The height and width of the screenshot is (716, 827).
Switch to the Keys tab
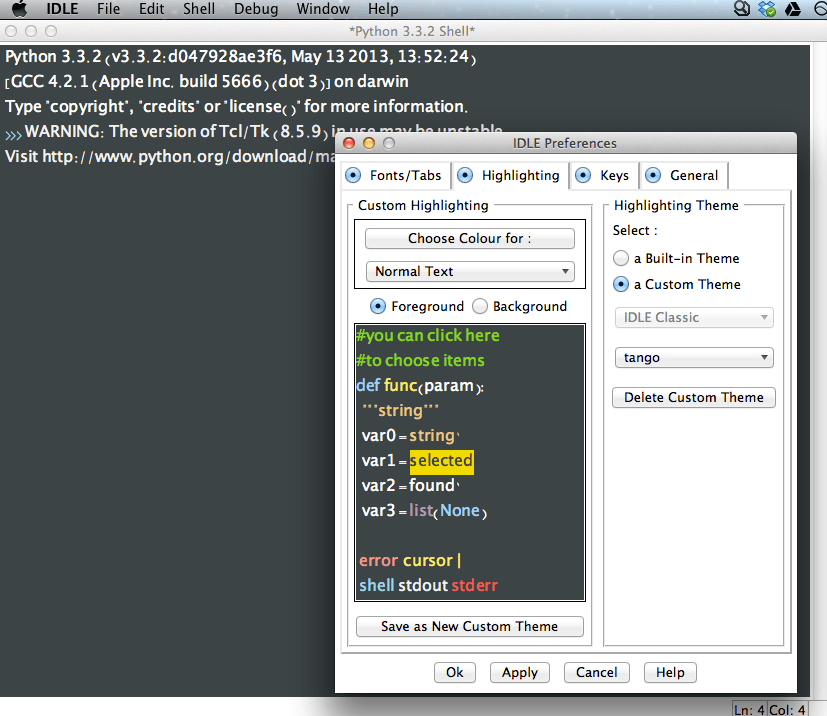(x=603, y=175)
